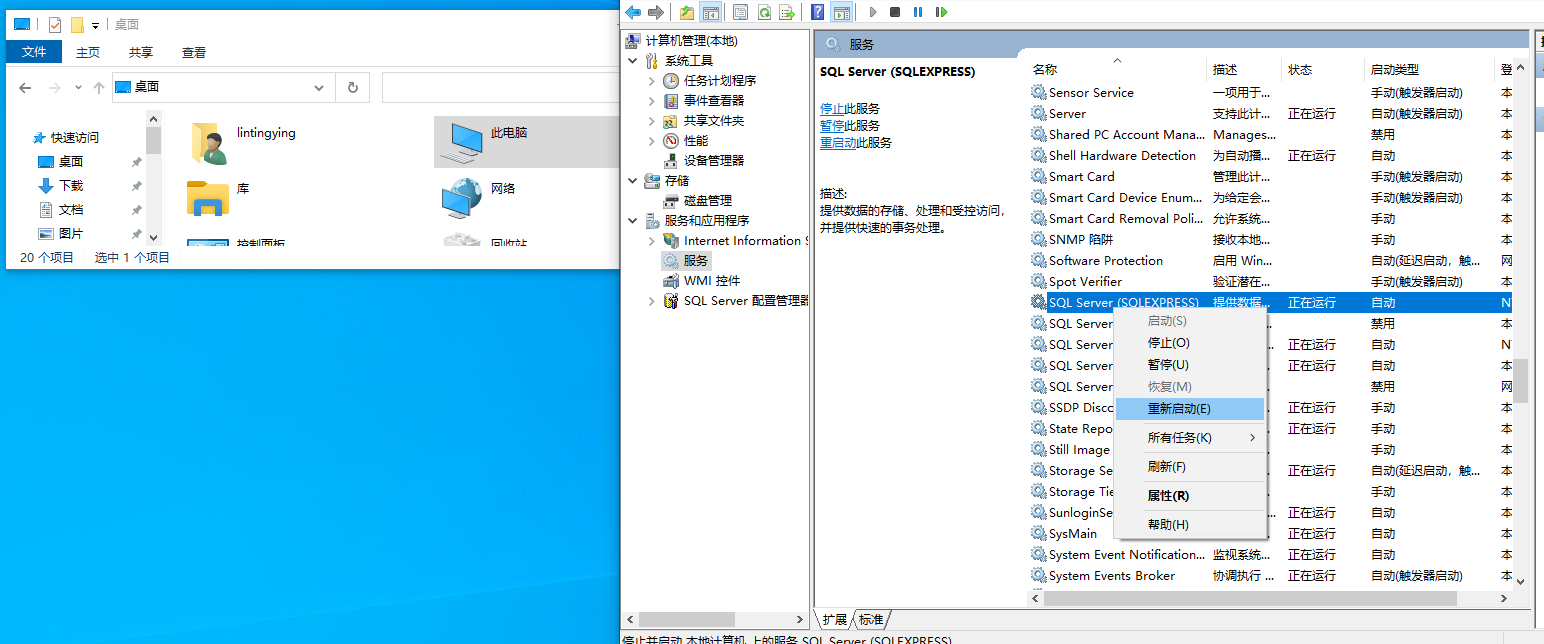
Task: Click the Explorer navigation pane scroll-down arrow
Action: coord(153,237)
